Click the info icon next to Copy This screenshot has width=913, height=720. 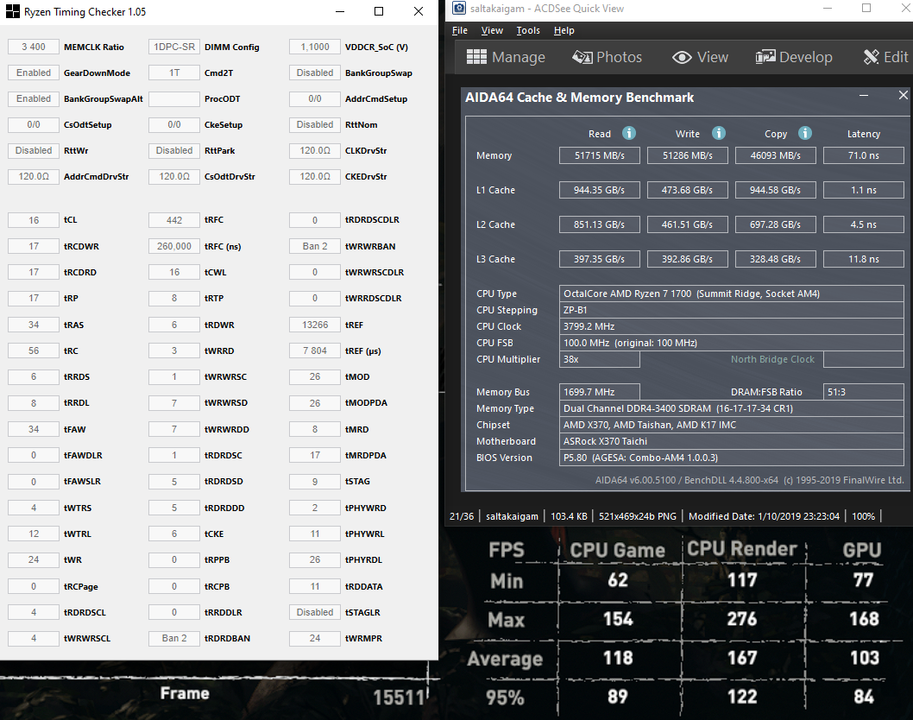(805, 133)
